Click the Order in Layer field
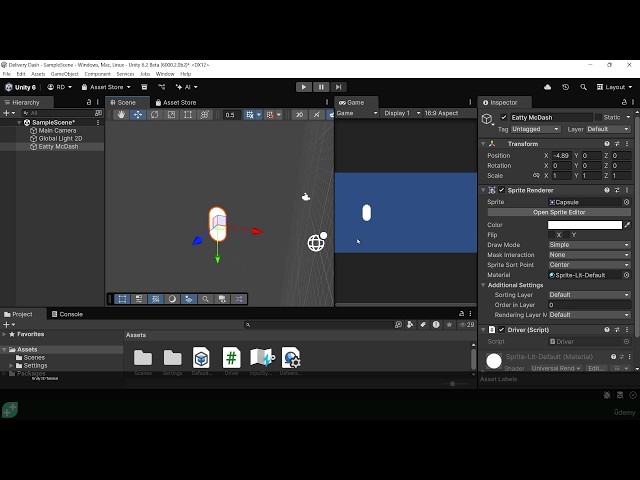Image resolution: width=640 pixels, height=480 pixels. point(589,305)
